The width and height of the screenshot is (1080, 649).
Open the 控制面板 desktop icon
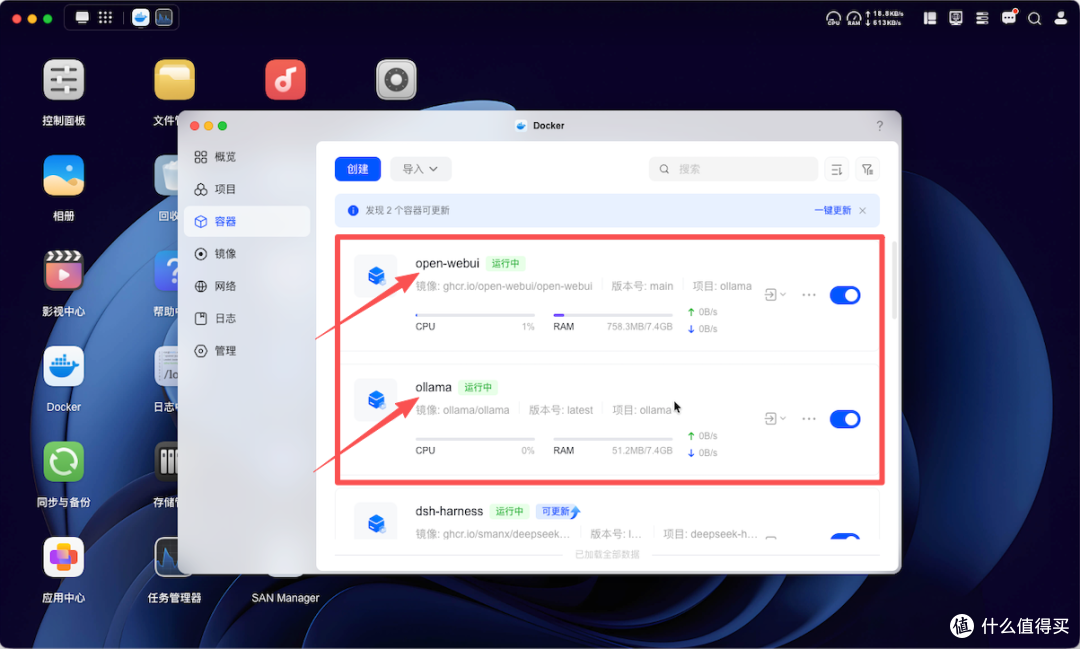pyautogui.click(x=63, y=80)
